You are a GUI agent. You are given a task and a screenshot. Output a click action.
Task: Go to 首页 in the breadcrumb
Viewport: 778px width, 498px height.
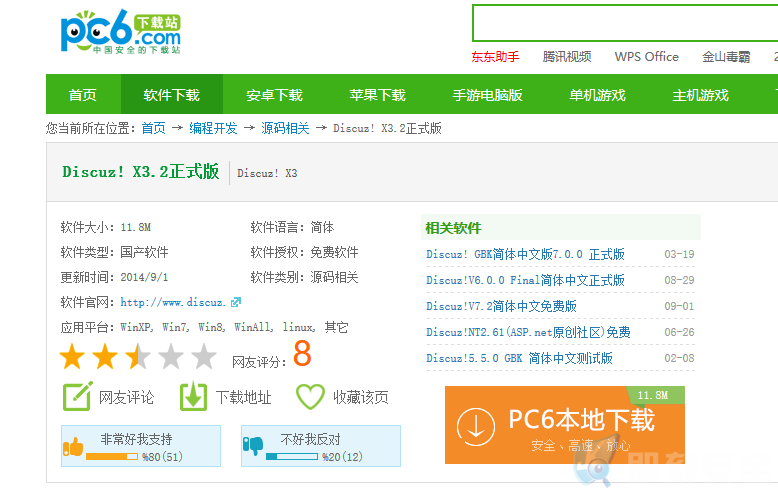[153, 128]
